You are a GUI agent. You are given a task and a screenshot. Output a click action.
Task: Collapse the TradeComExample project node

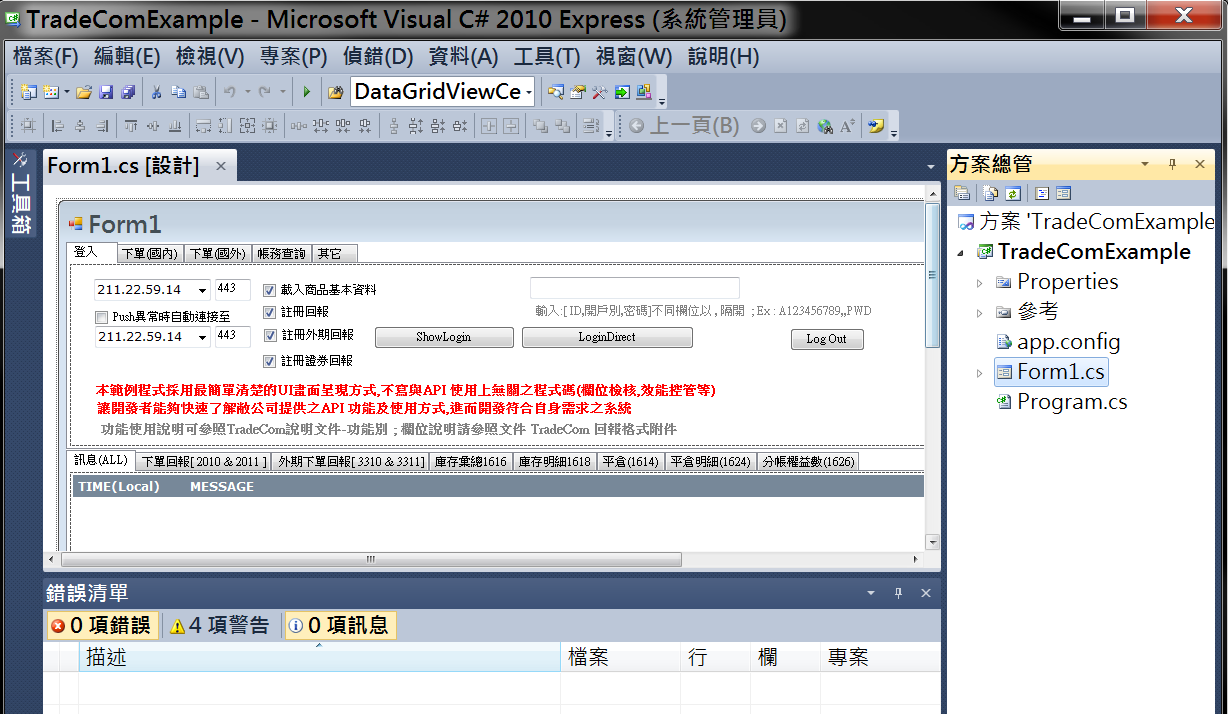(x=961, y=252)
